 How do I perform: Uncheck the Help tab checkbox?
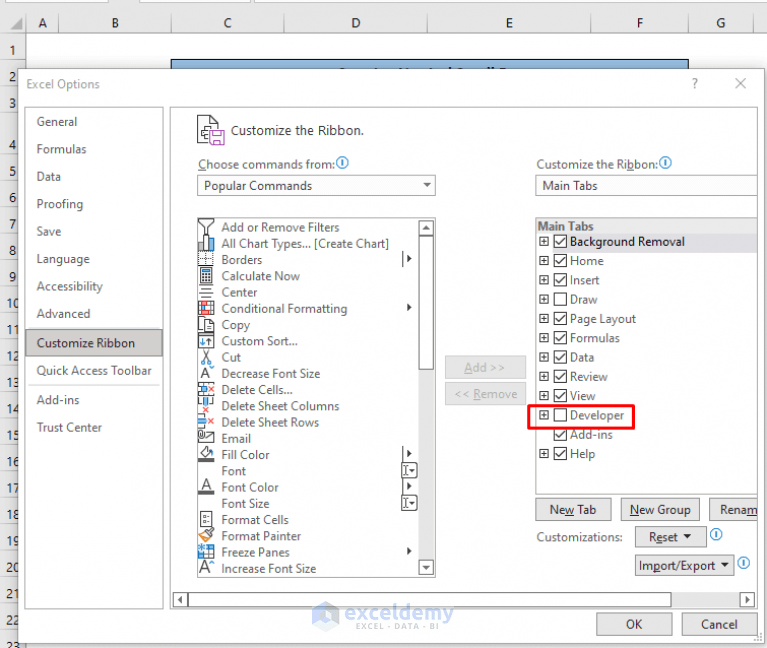point(560,454)
